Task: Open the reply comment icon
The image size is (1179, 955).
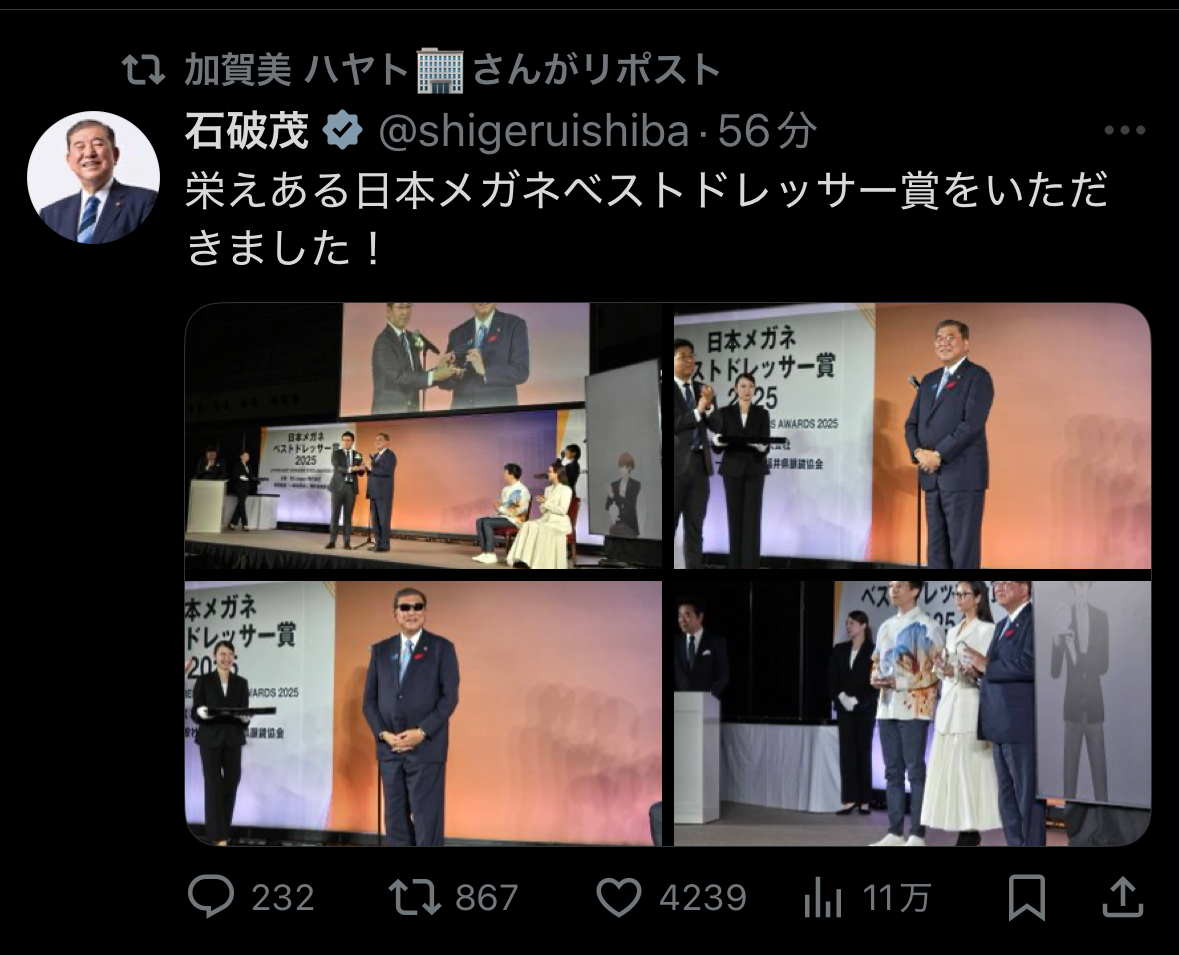Action: pos(211,896)
